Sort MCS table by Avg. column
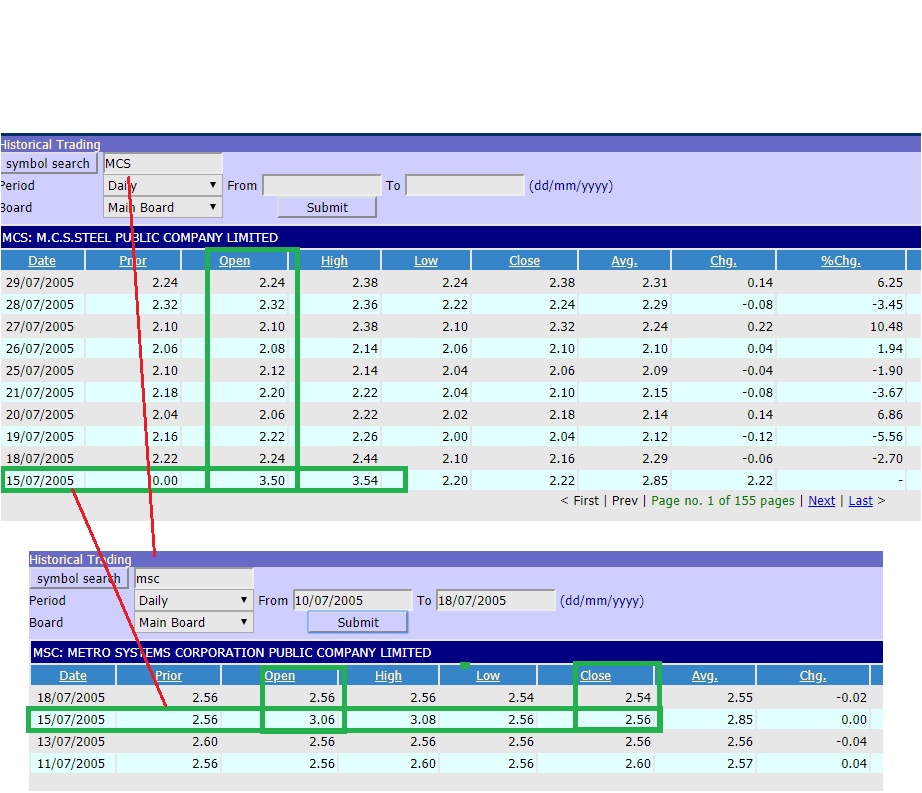This screenshot has width=922, height=793. point(624,260)
